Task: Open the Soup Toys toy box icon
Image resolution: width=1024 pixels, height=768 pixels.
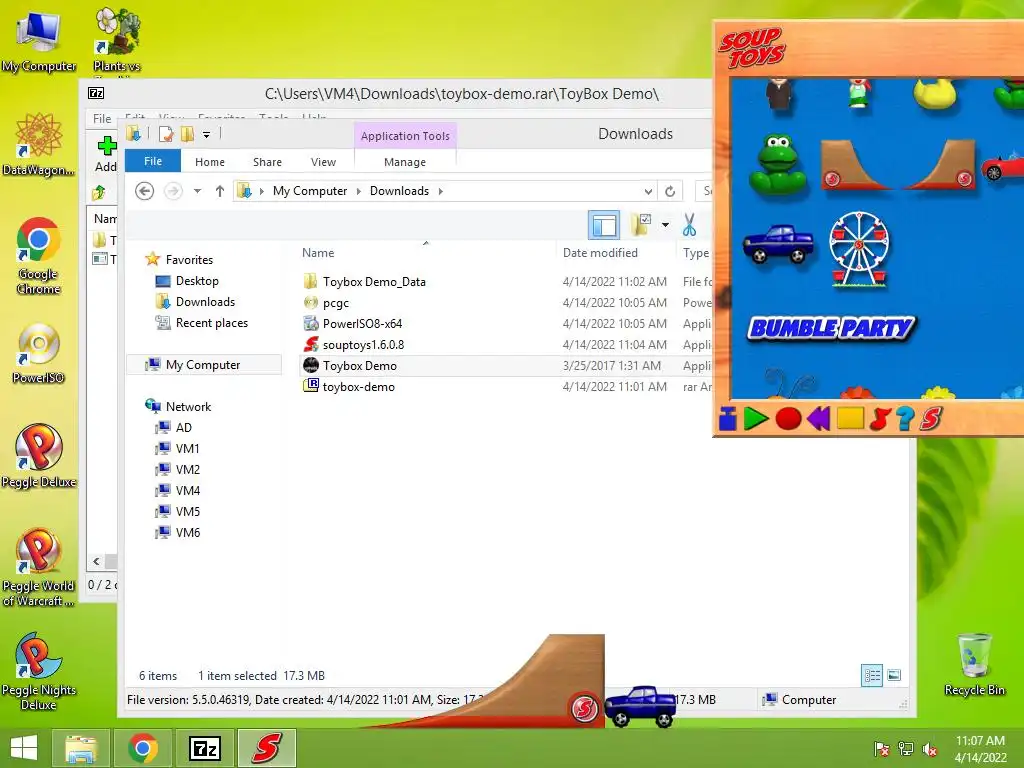Action: point(728,419)
